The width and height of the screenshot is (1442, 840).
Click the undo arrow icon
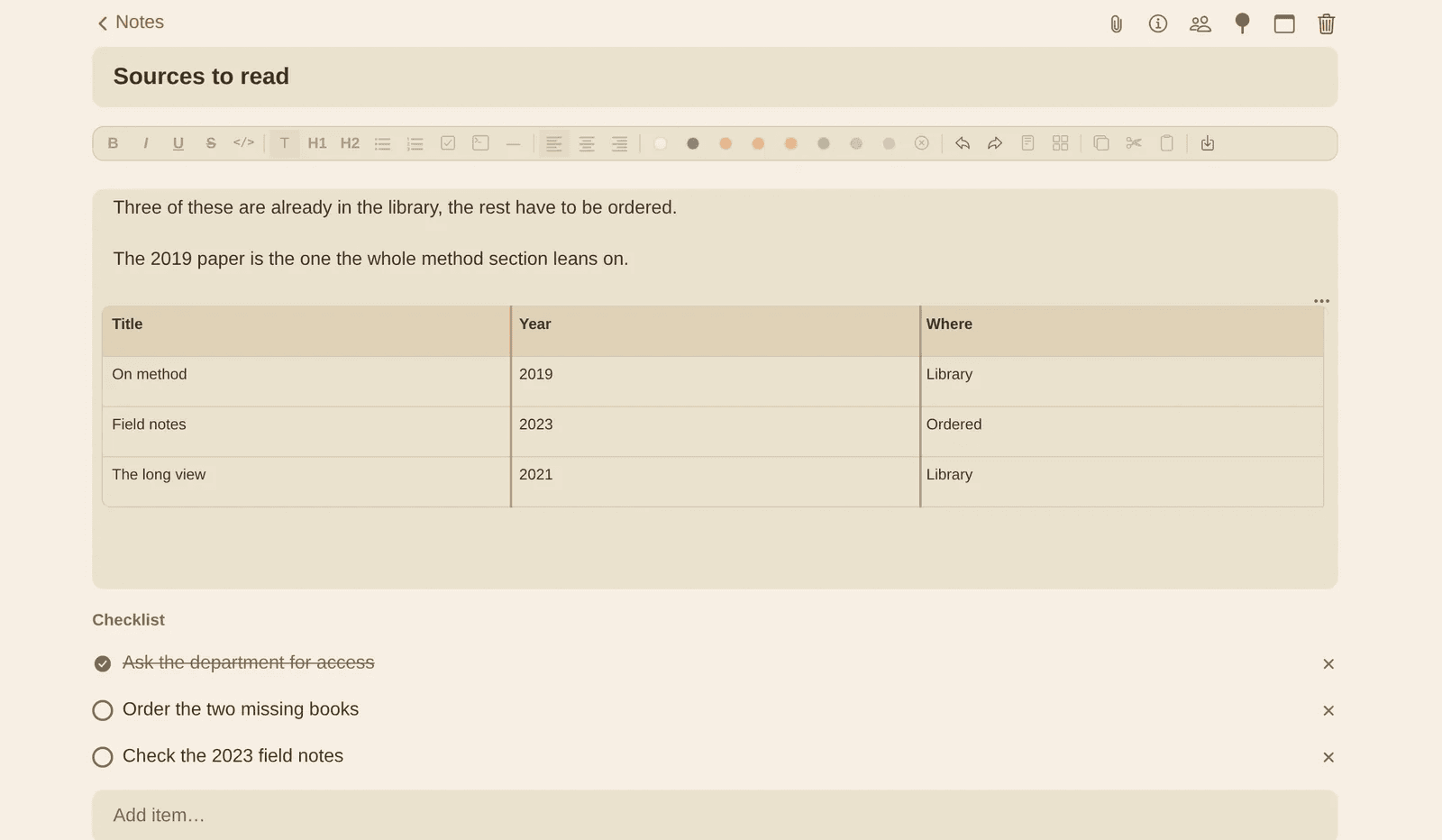click(x=963, y=143)
